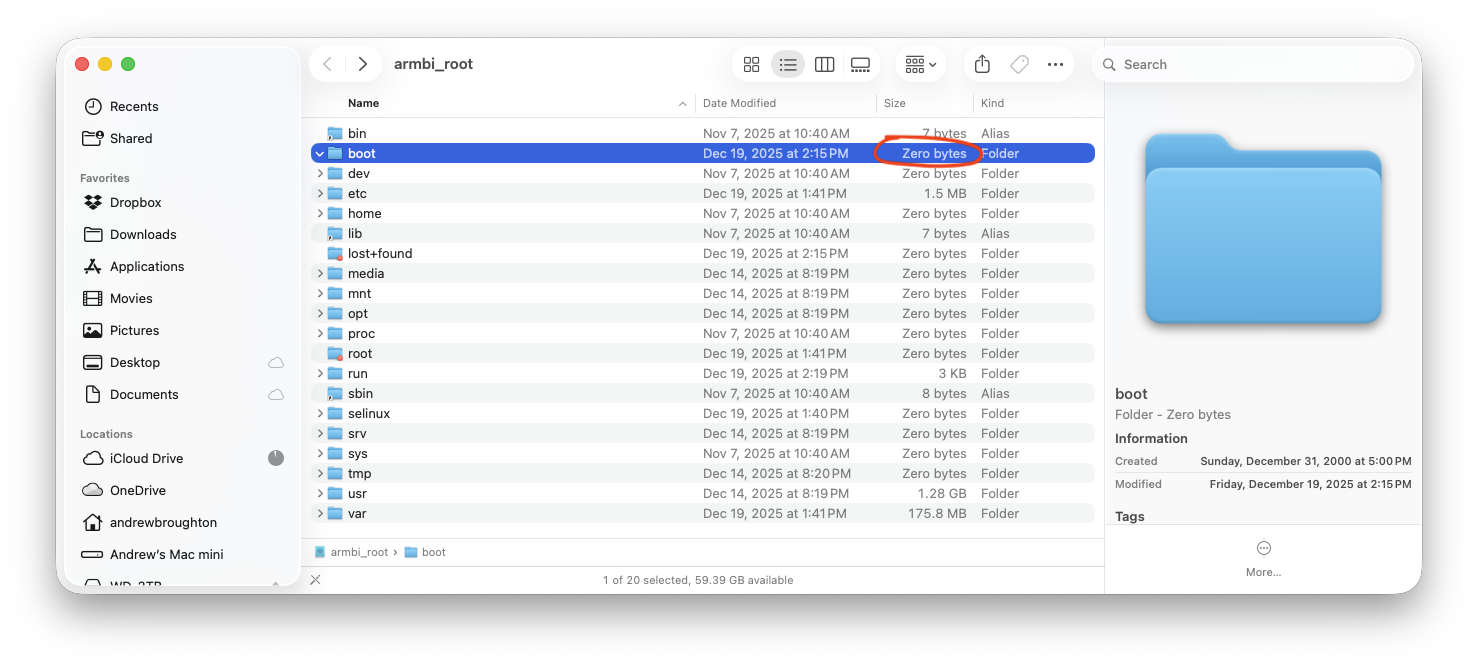Sort by Size column header

tap(894, 103)
